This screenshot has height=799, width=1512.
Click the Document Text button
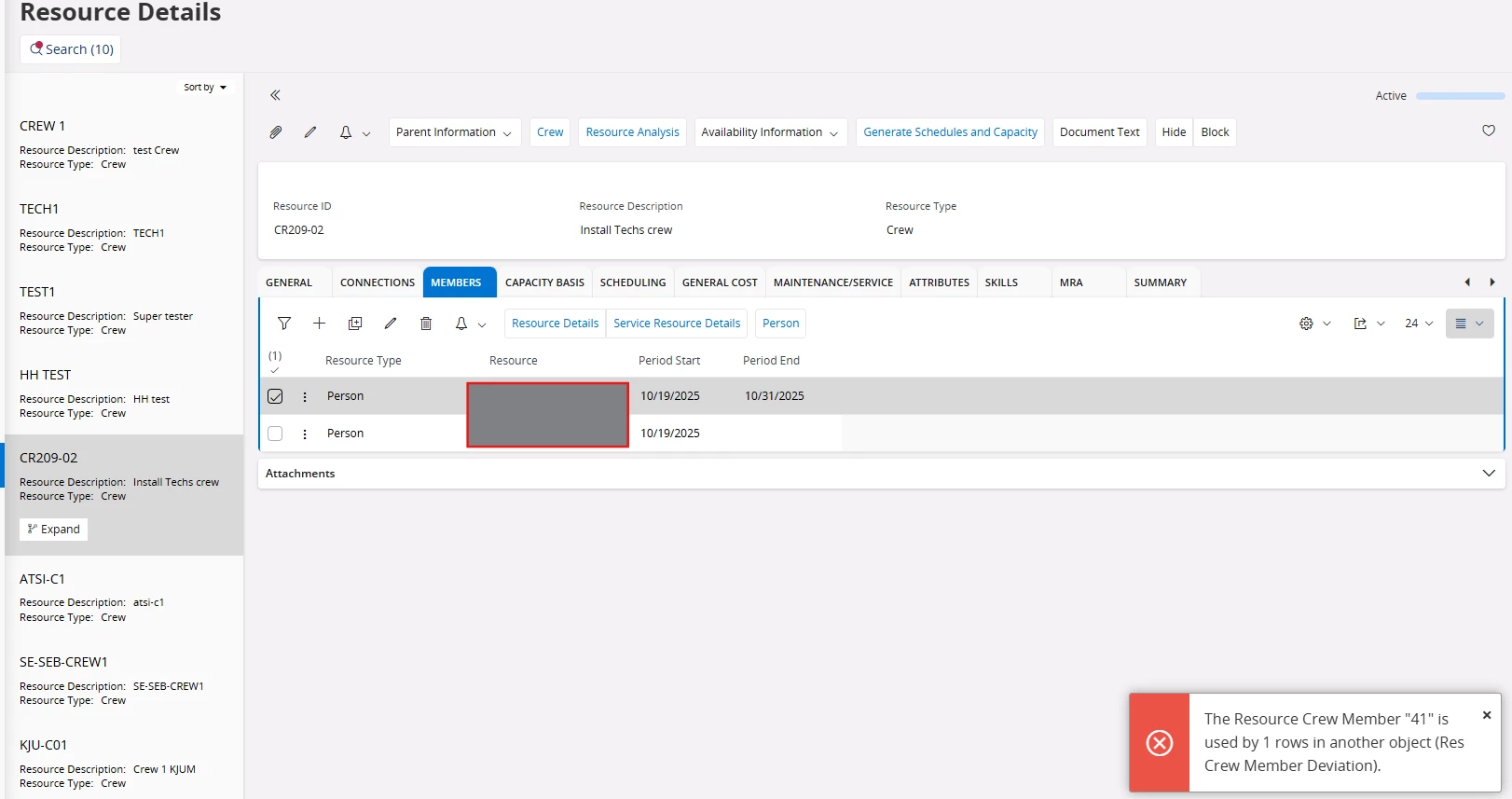pyautogui.click(x=1100, y=132)
